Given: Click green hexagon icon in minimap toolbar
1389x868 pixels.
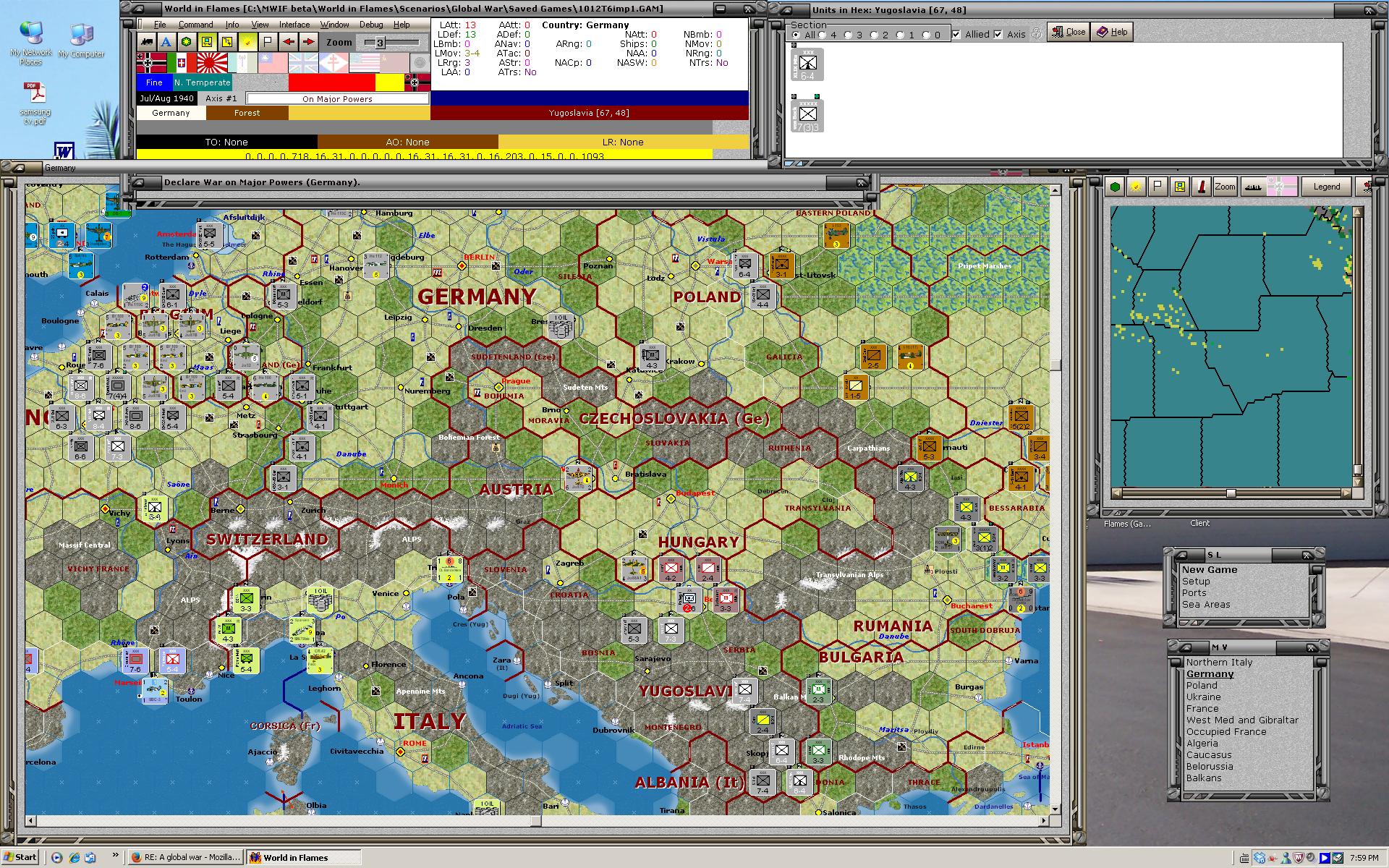Looking at the screenshot, I should pyautogui.click(x=1115, y=187).
